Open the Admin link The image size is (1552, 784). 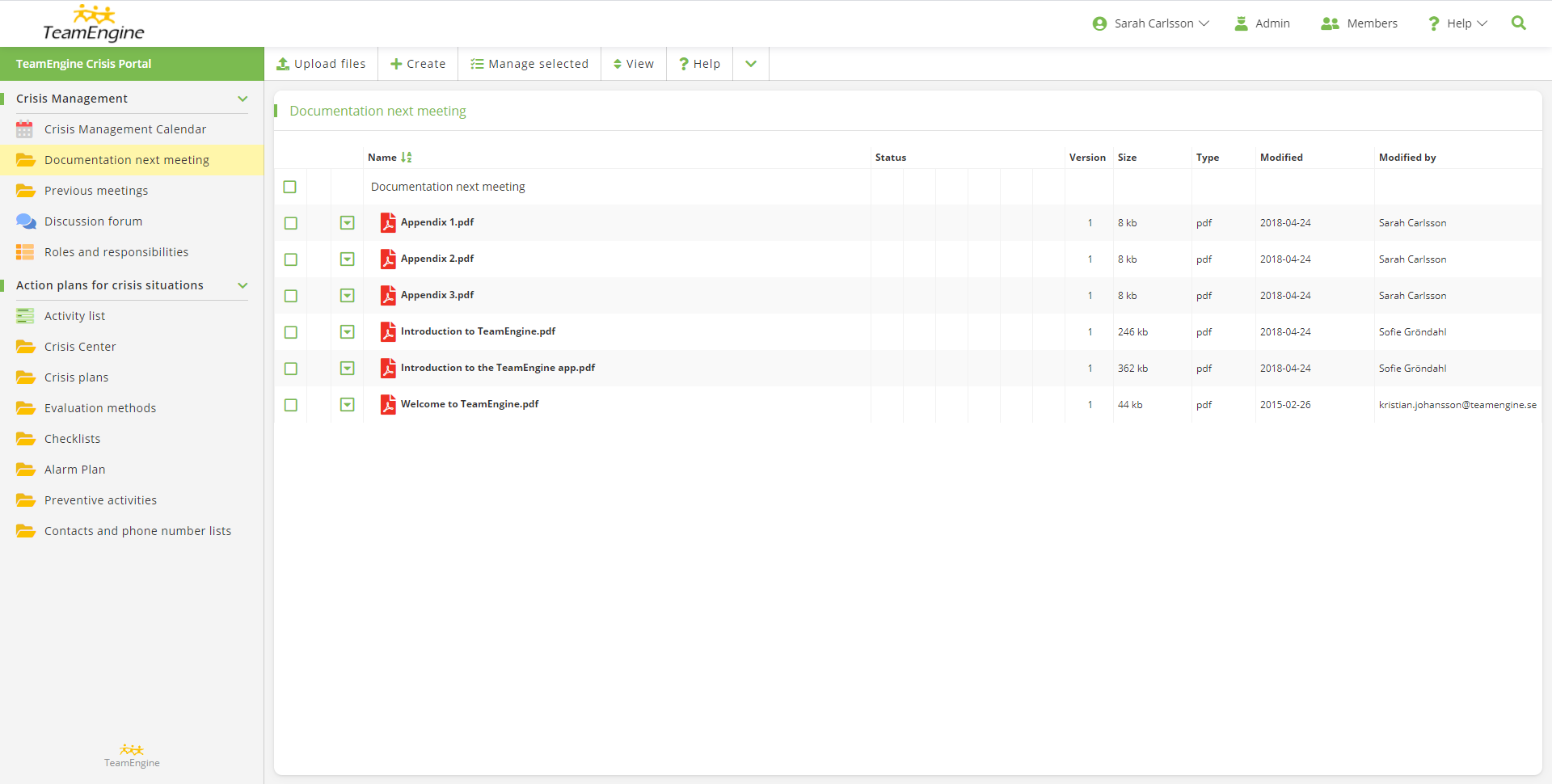click(x=1263, y=23)
